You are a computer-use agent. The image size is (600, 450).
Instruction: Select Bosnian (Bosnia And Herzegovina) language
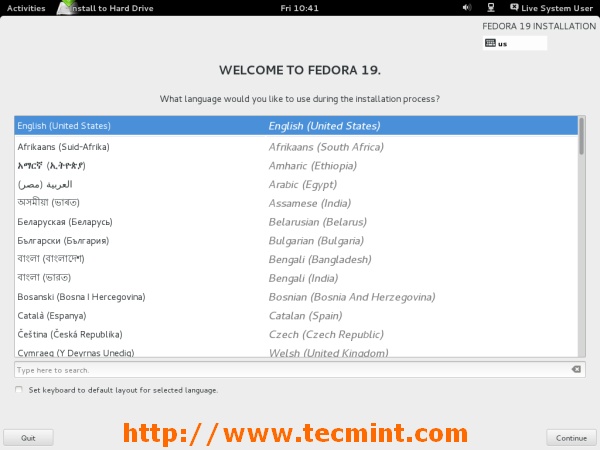pos(296,297)
